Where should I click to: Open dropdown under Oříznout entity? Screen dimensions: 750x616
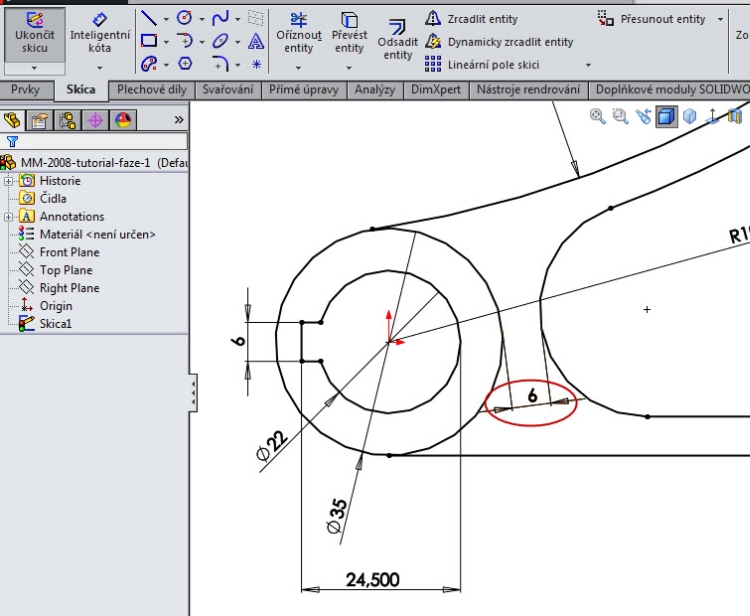point(298,68)
